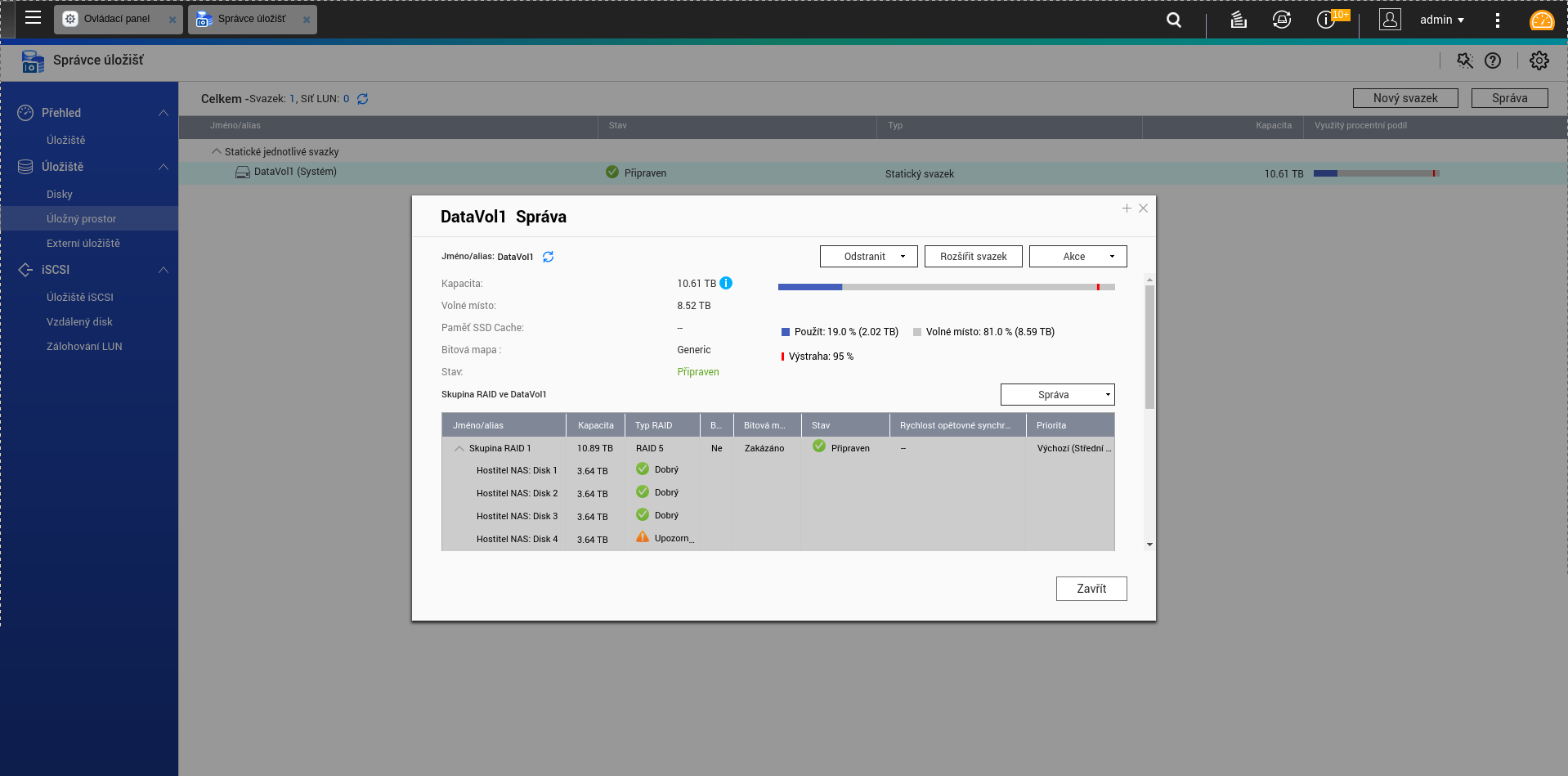Screen dimensions: 1568x776
Task: Open the RAID group Správa dropdown
Action: (x=1057, y=395)
